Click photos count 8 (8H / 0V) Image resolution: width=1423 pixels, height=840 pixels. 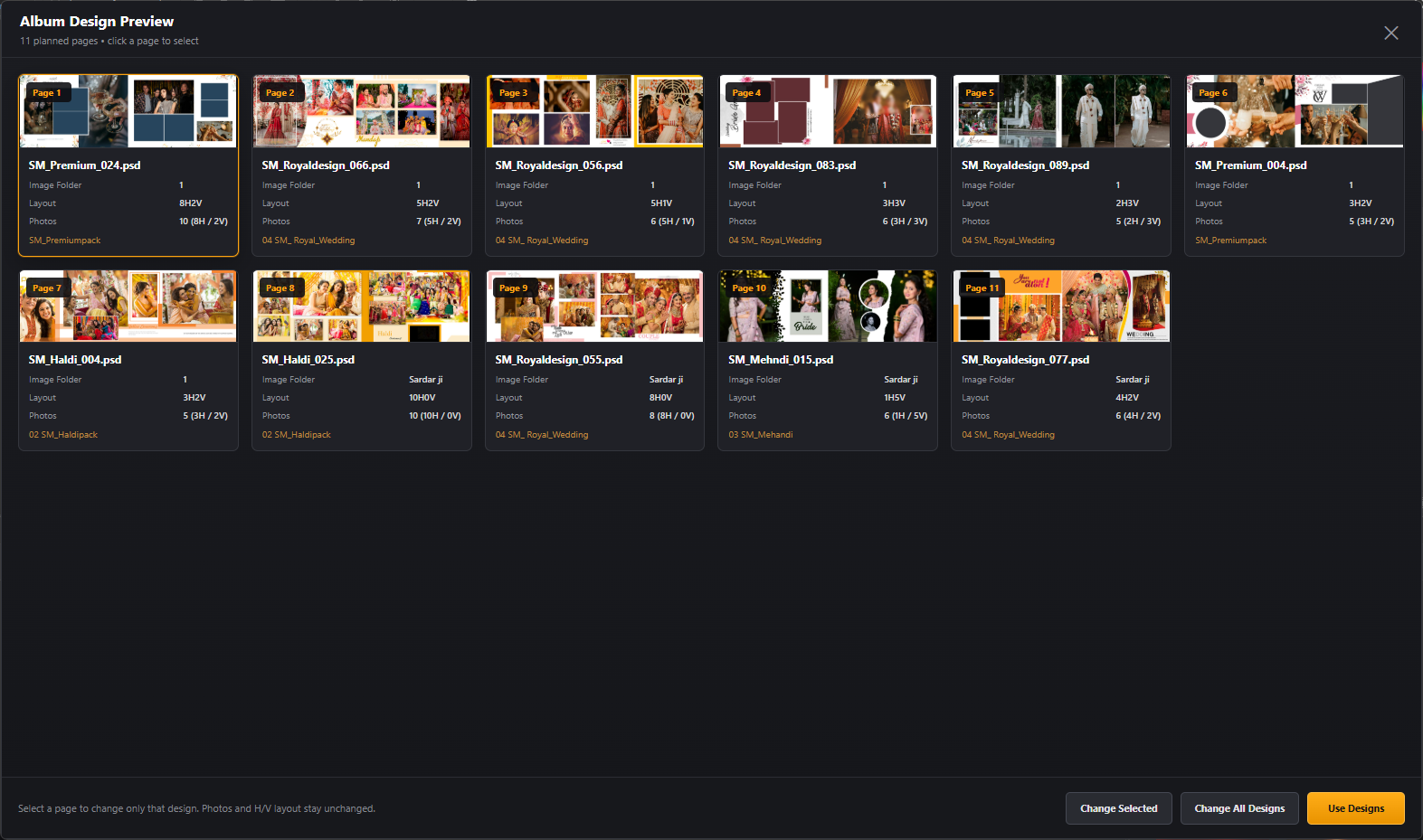[672, 416]
